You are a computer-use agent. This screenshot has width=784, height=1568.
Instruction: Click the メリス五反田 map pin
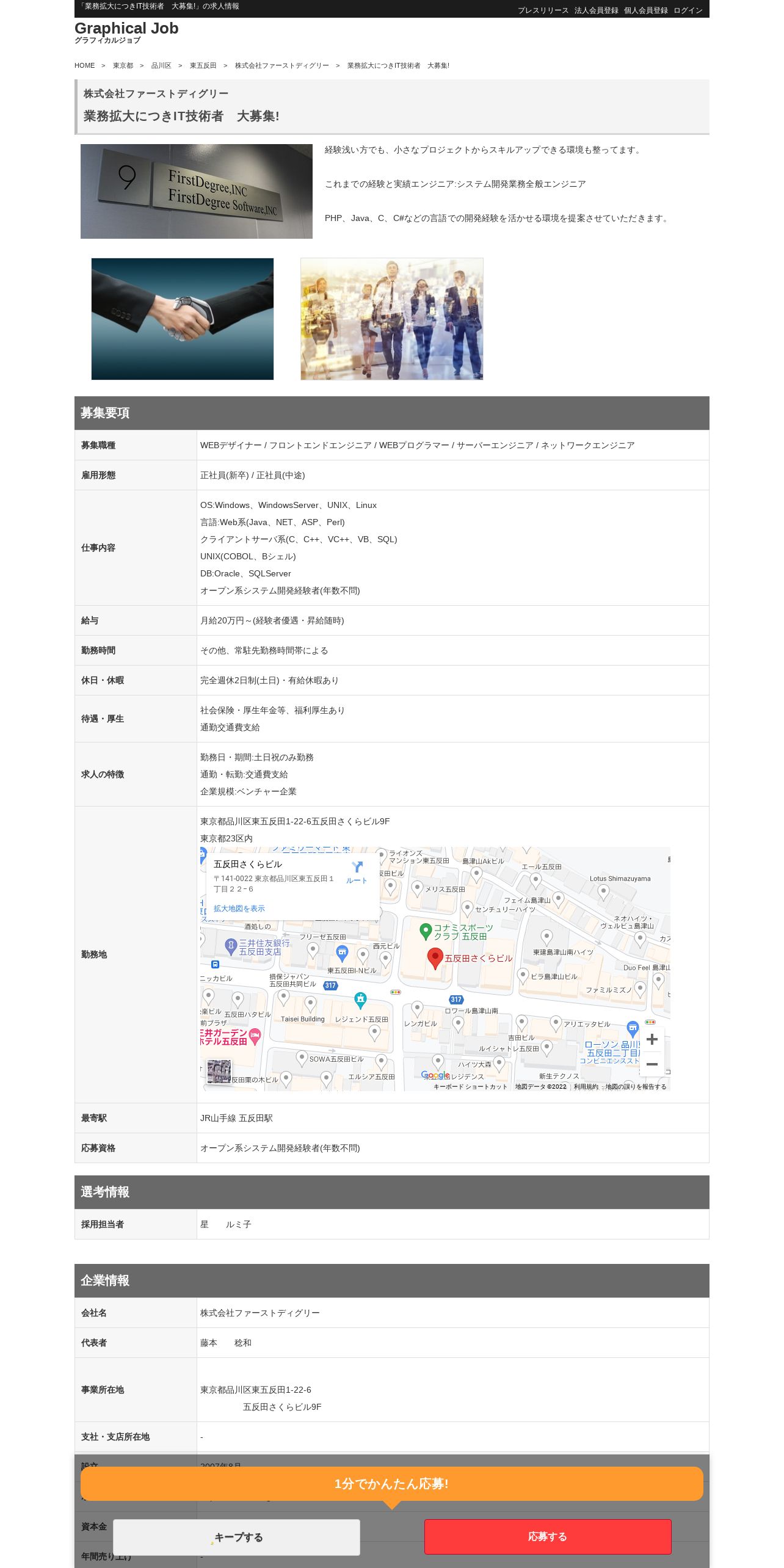pyautogui.click(x=418, y=888)
